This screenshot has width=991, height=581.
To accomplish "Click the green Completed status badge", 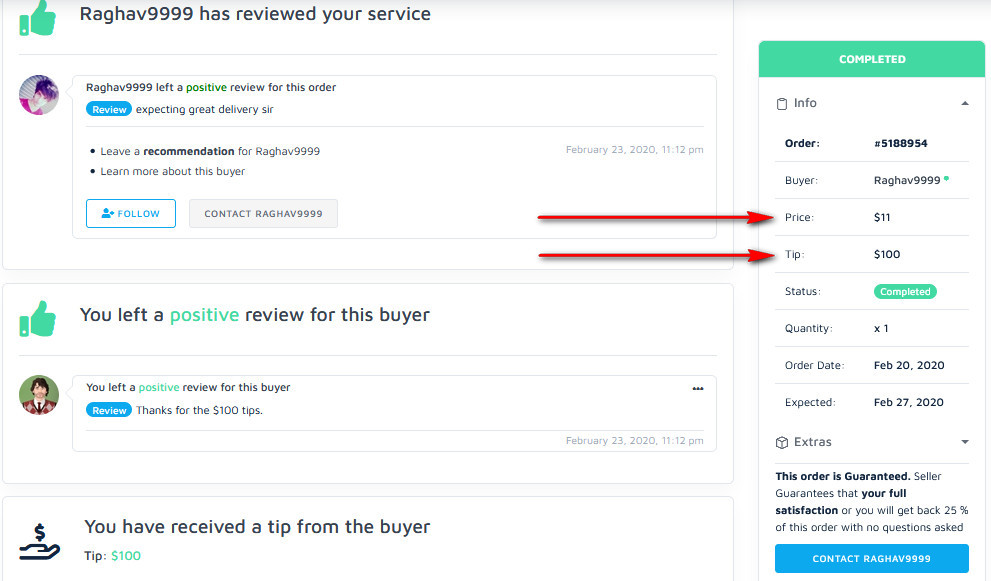I will (905, 292).
